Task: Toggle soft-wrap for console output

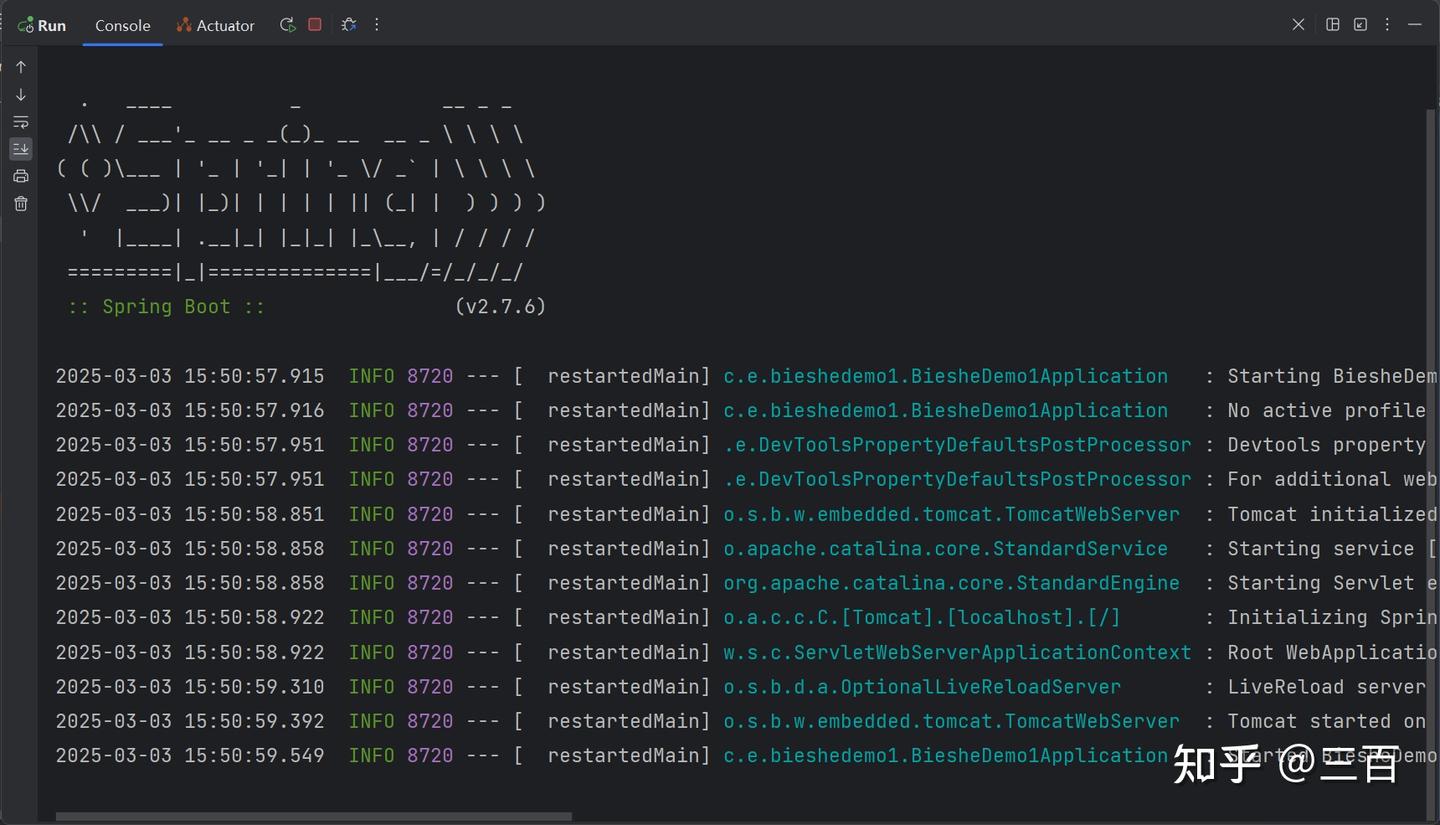Action: (x=21, y=122)
